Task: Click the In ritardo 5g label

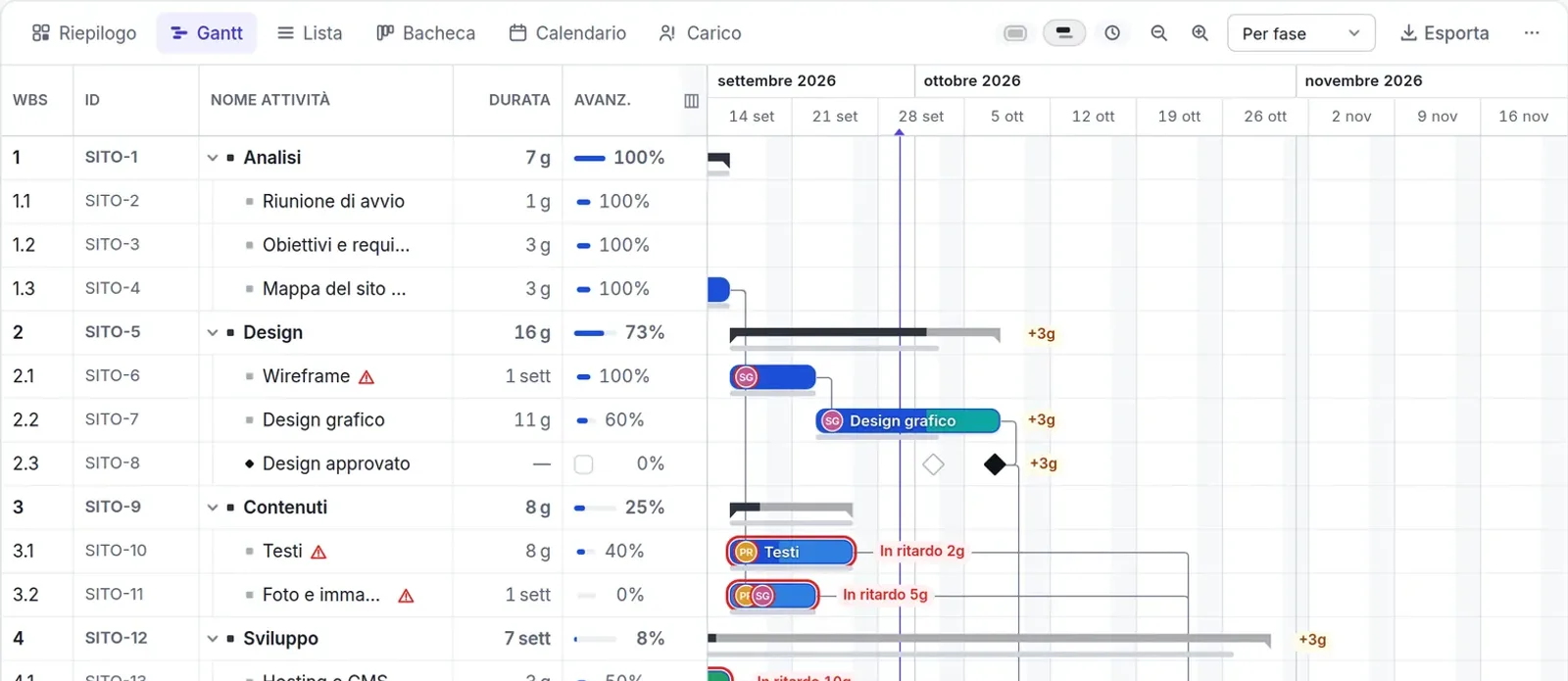Action: coord(885,595)
